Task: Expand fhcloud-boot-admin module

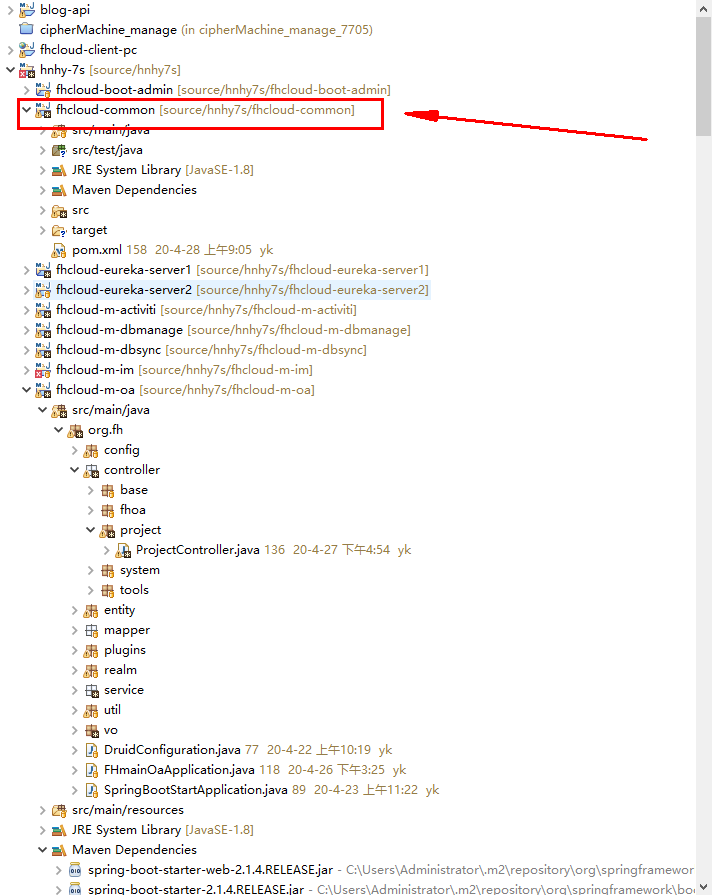Action: coord(26,90)
